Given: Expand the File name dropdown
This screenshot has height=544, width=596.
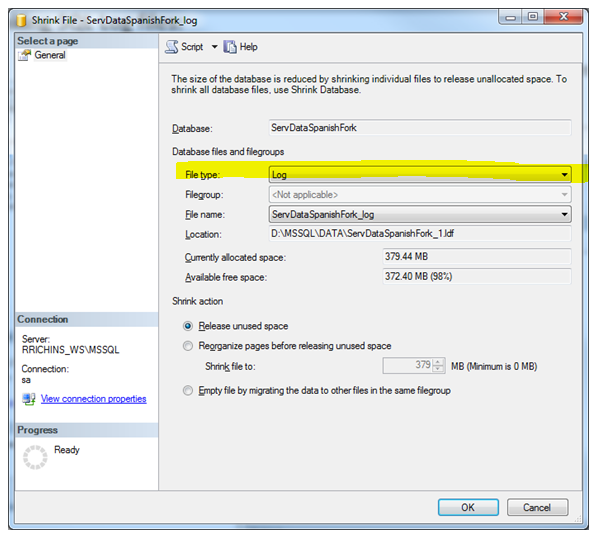Looking at the screenshot, I should point(420,214).
